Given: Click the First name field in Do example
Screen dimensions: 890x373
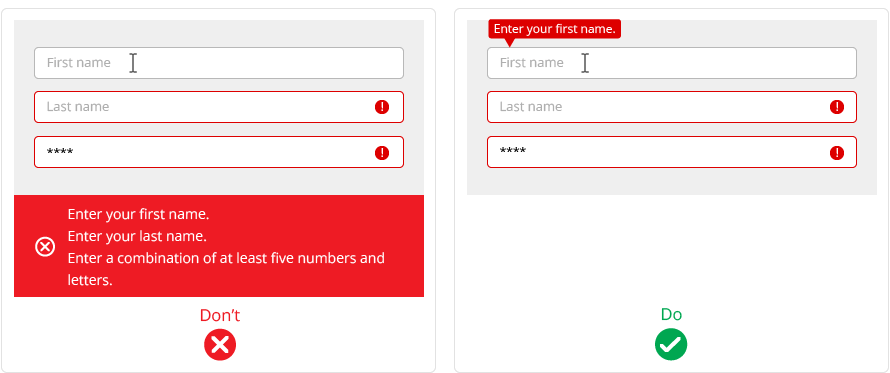Looking at the screenshot, I should point(671,63).
